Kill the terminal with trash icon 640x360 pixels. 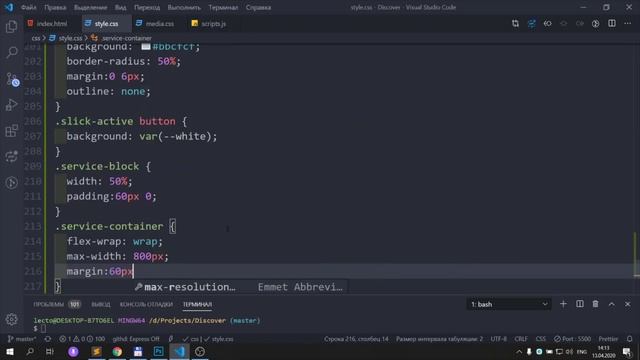tap(596, 304)
